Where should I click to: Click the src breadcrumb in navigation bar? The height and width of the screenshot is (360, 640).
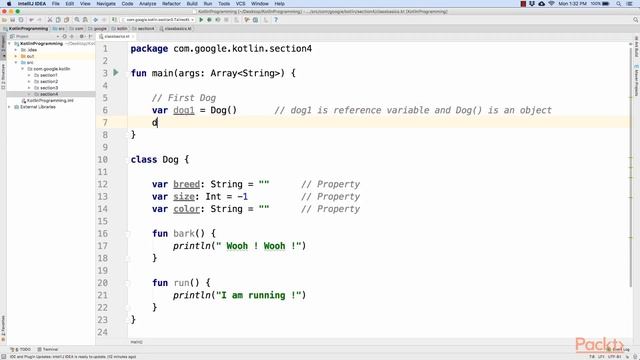pos(59,29)
